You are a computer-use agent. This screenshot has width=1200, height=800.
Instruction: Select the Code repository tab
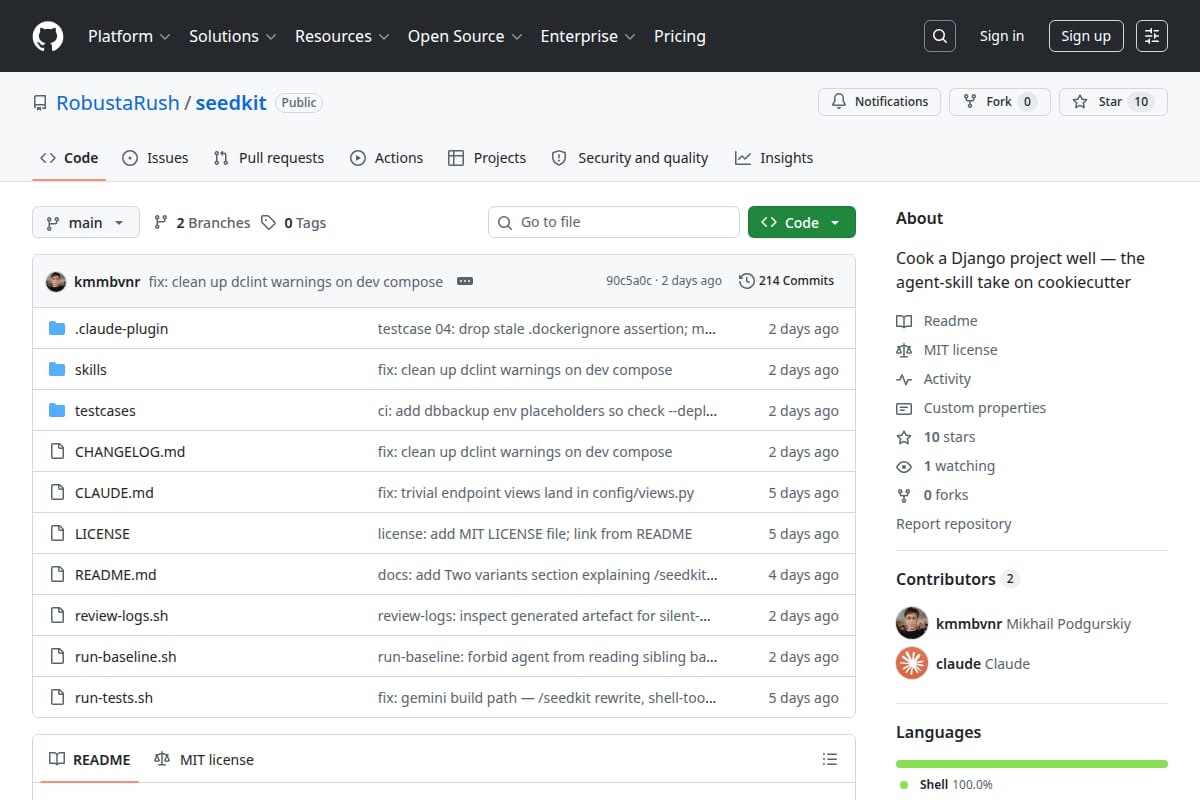click(x=69, y=158)
